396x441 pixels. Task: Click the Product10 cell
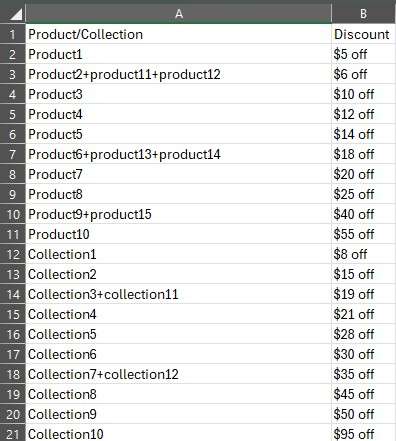click(x=179, y=234)
